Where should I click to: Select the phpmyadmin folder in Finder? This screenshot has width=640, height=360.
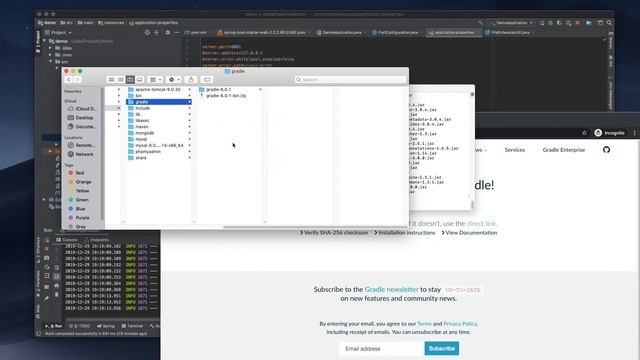(159, 151)
